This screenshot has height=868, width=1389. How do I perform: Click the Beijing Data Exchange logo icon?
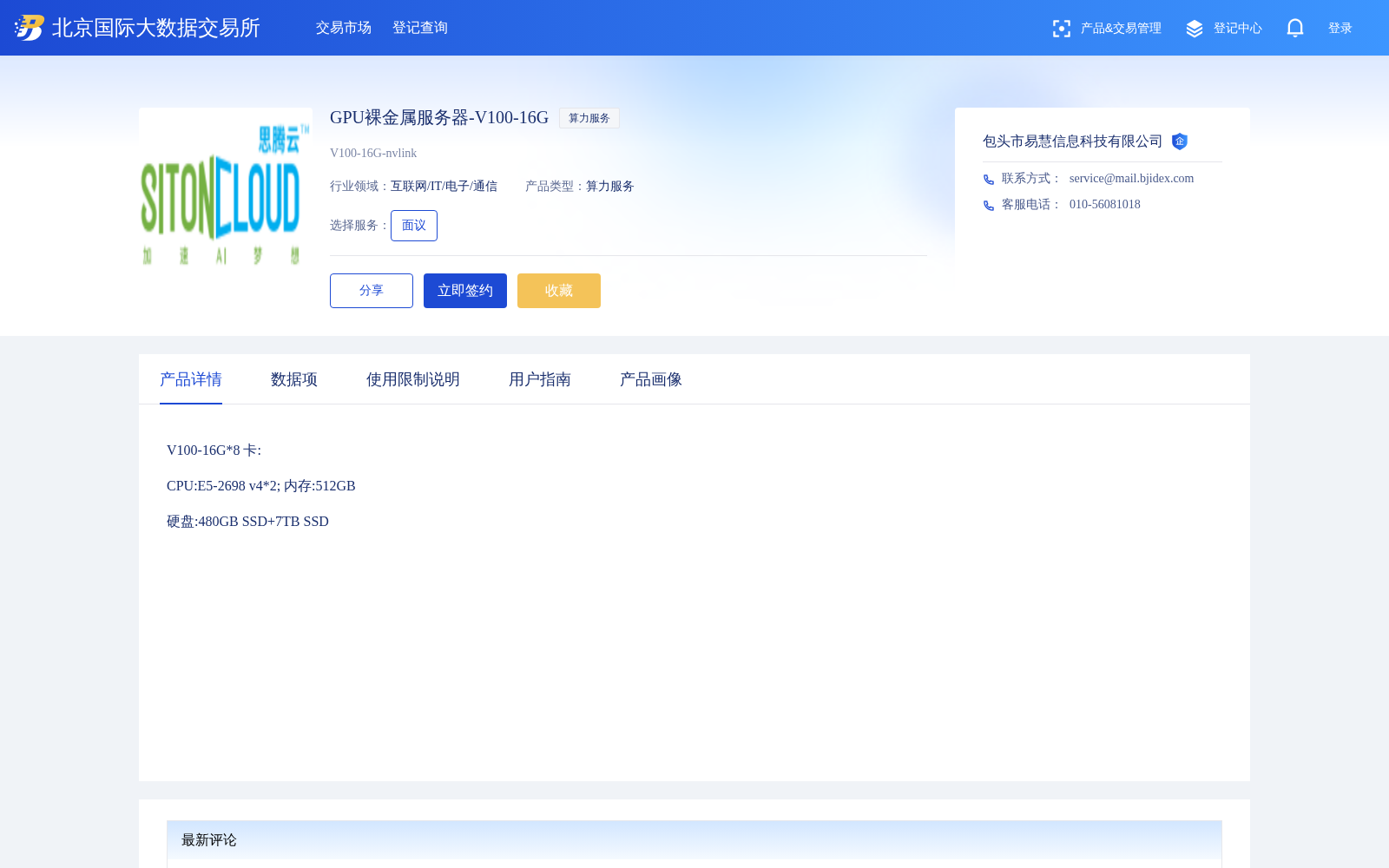coord(30,28)
